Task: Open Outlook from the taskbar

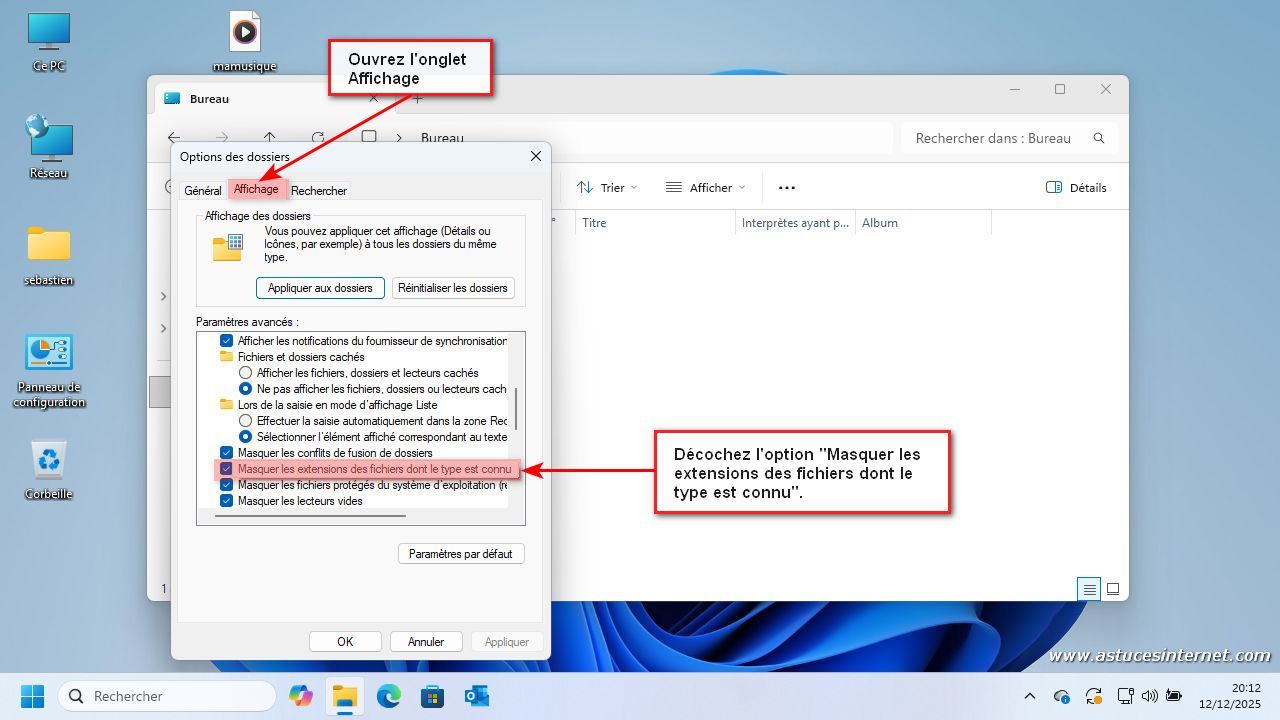Action: 476,696
